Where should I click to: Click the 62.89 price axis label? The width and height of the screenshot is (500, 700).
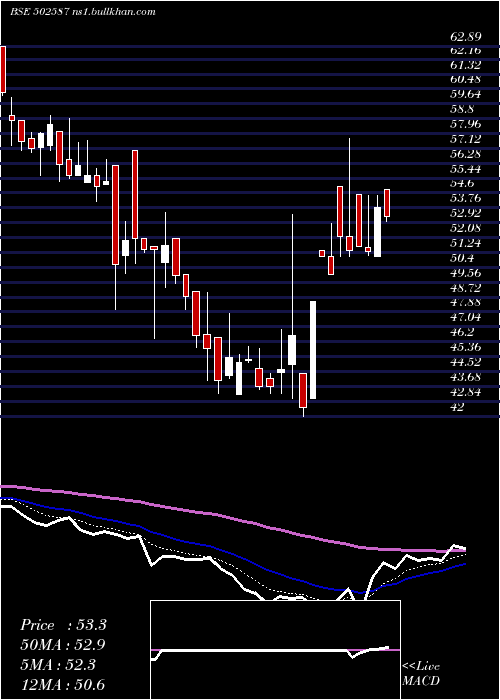click(465, 36)
